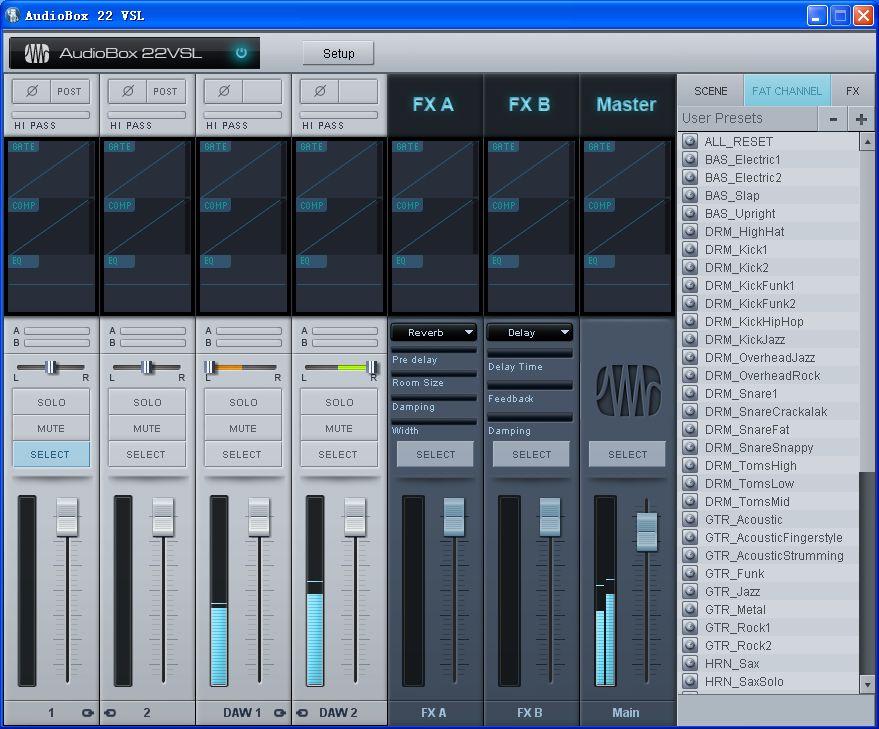This screenshot has width=879, height=729.
Task: Open the Reverb effect type dropdown
Action: 434,333
